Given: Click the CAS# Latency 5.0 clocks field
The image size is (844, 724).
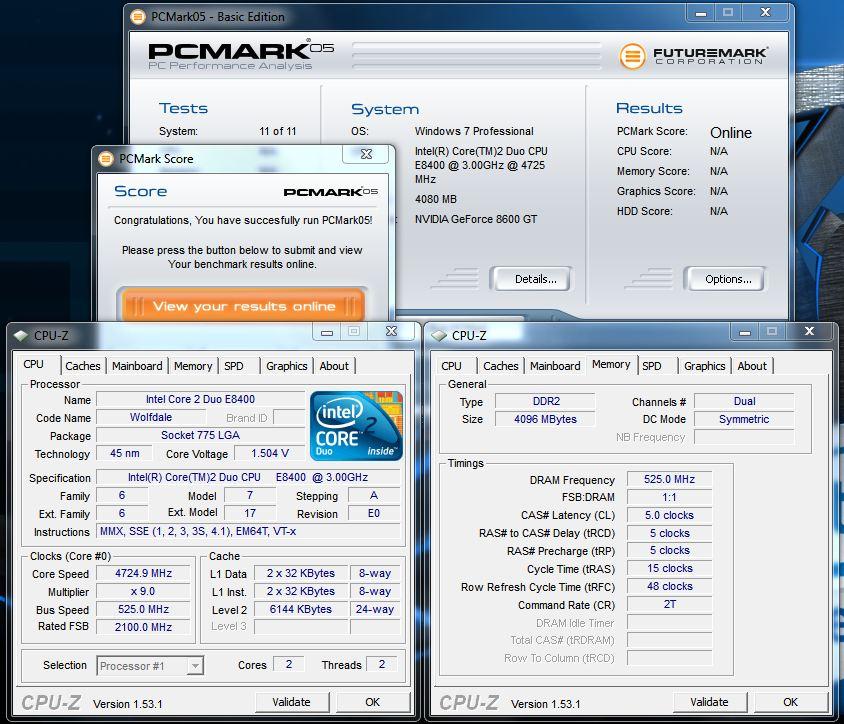Looking at the screenshot, I should (670, 515).
